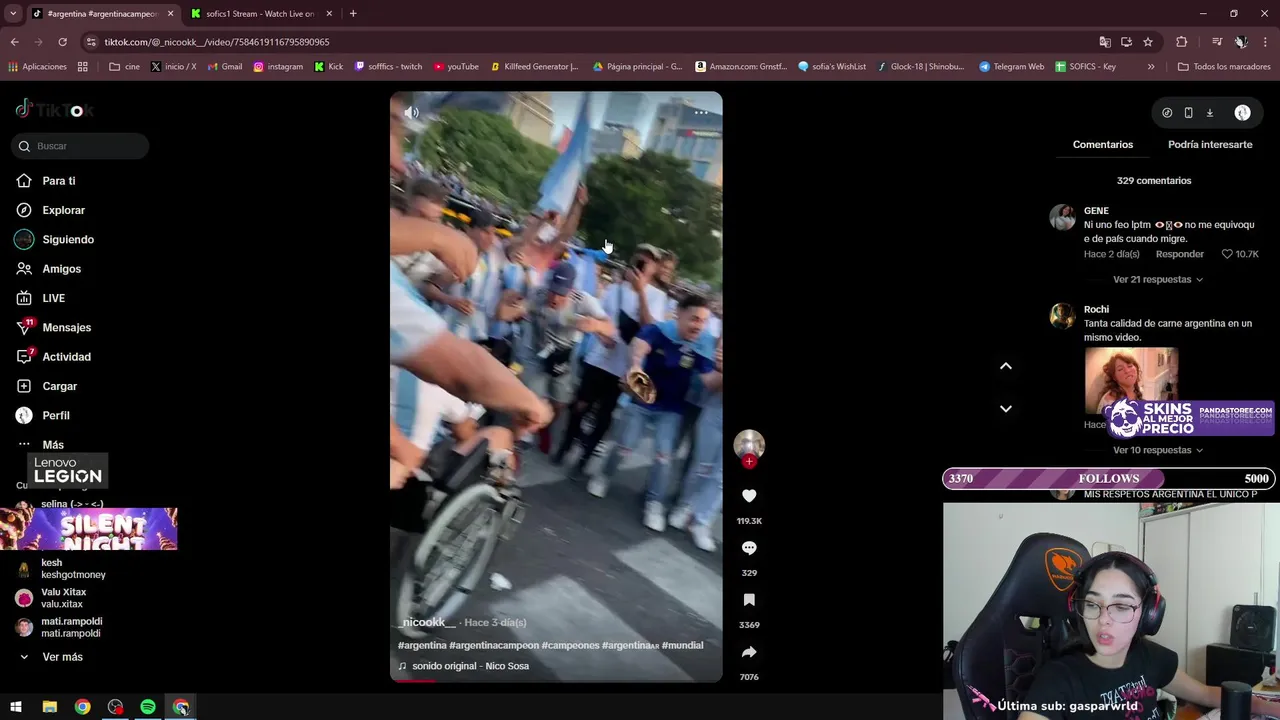Screen dimensions: 1280x720
Task: Expand Ver más following accounts
Action: 62,657
